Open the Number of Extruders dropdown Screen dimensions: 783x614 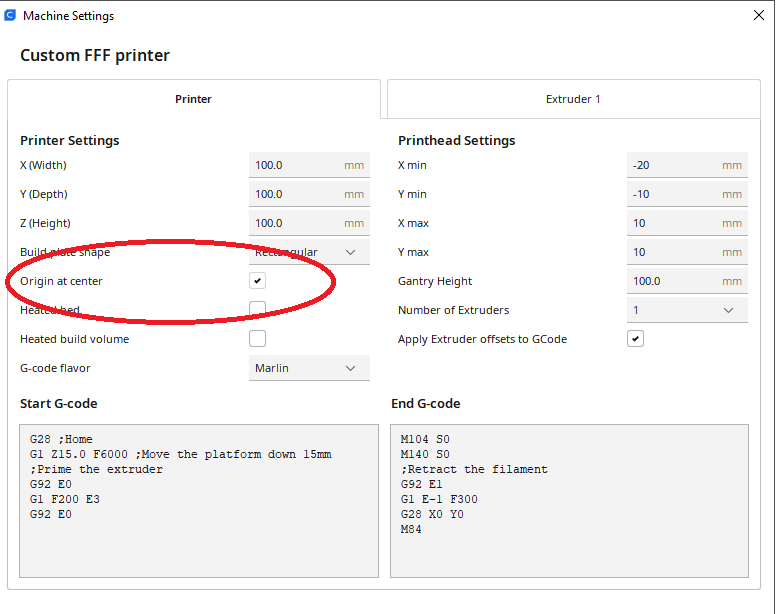point(687,310)
